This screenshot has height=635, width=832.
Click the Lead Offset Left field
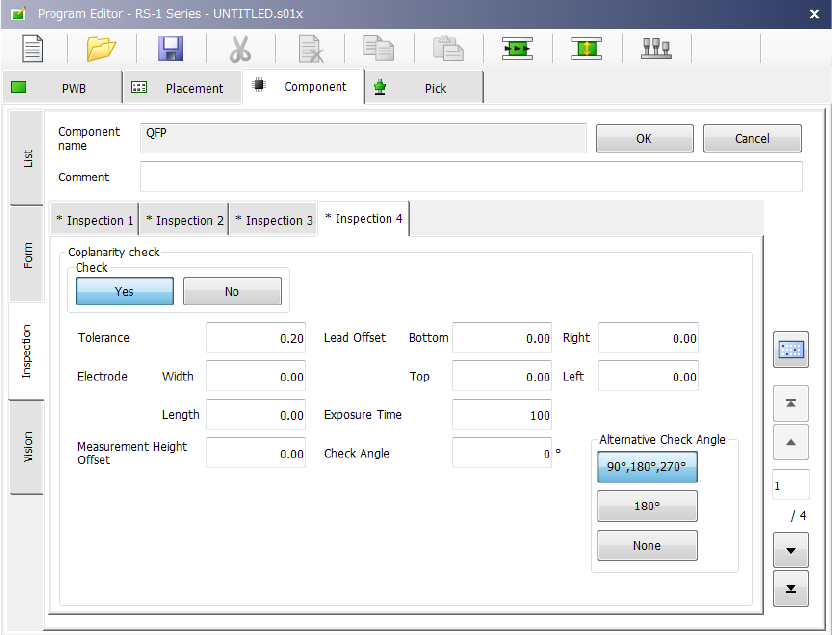(648, 376)
